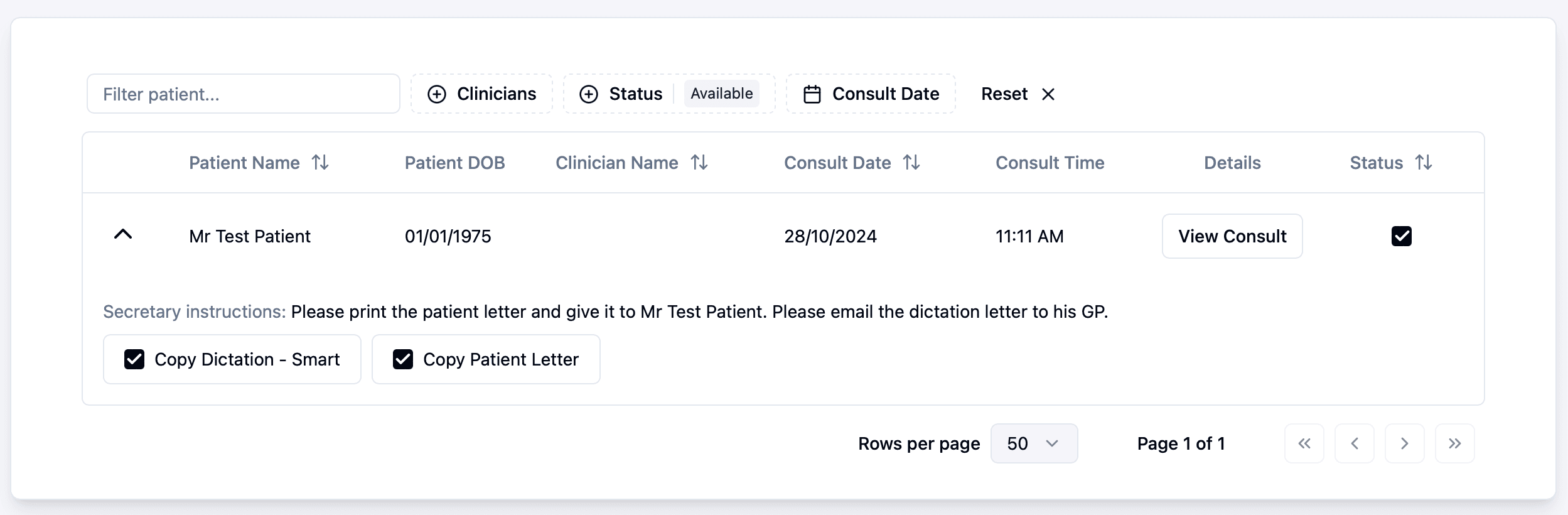Uncheck the Status checkbox for Mr Test Patient
The height and width of the screenshot is (515, 1568).
click(1402, 236)
